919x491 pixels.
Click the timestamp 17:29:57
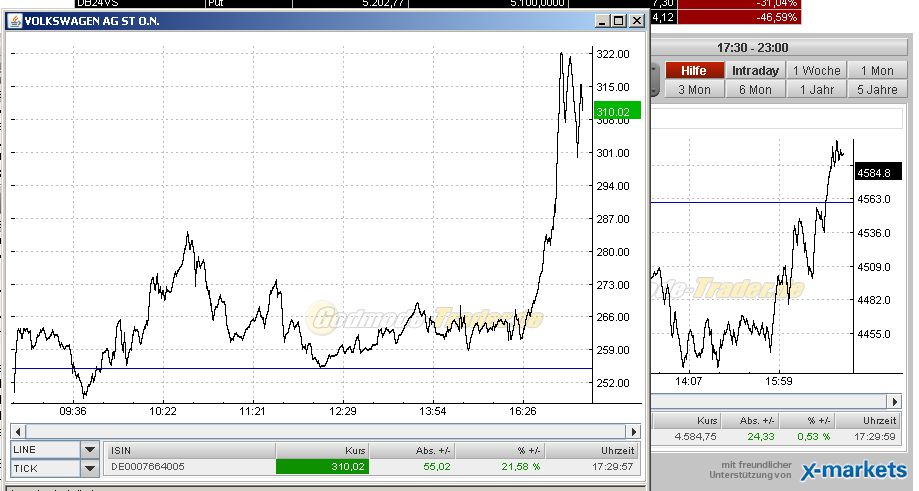[612, 467]
